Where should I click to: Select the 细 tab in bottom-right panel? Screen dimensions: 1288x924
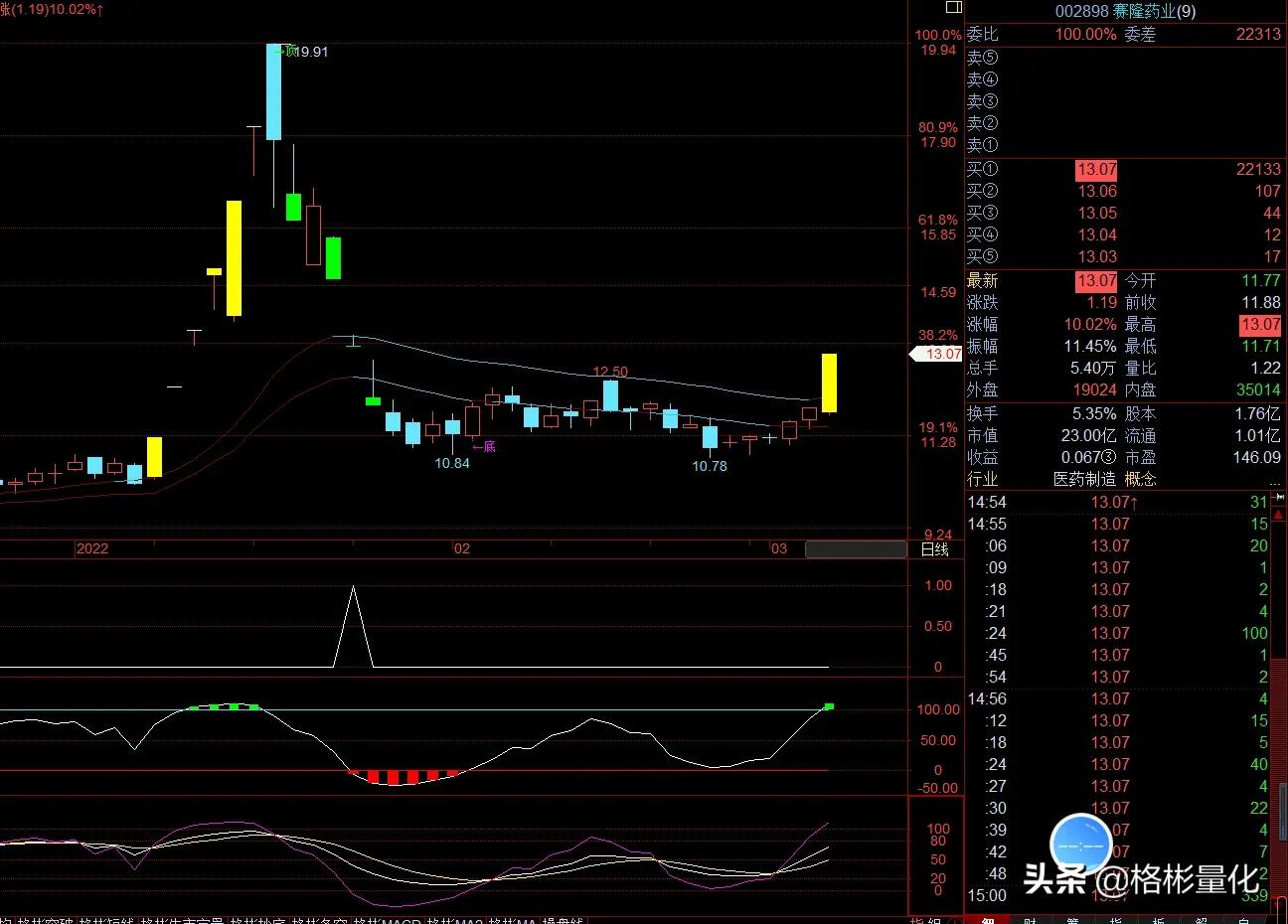(988, 919)
